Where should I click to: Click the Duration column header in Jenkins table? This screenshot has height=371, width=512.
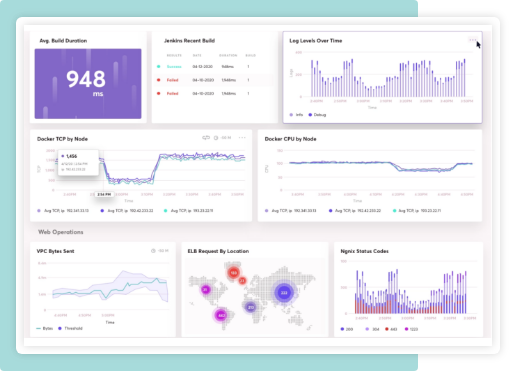click(228, 55)
